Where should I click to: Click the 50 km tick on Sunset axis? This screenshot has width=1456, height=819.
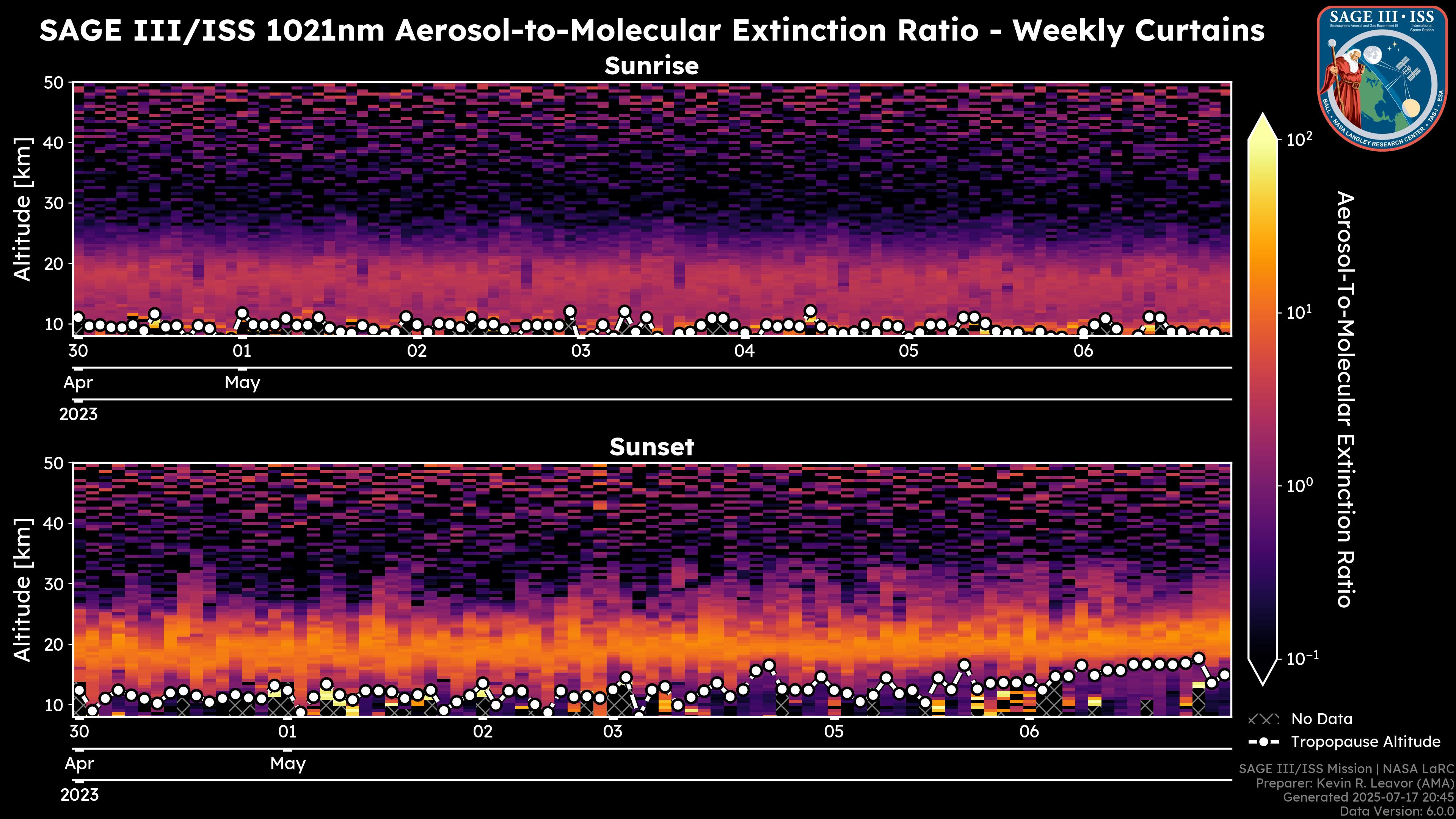point(55,463)
